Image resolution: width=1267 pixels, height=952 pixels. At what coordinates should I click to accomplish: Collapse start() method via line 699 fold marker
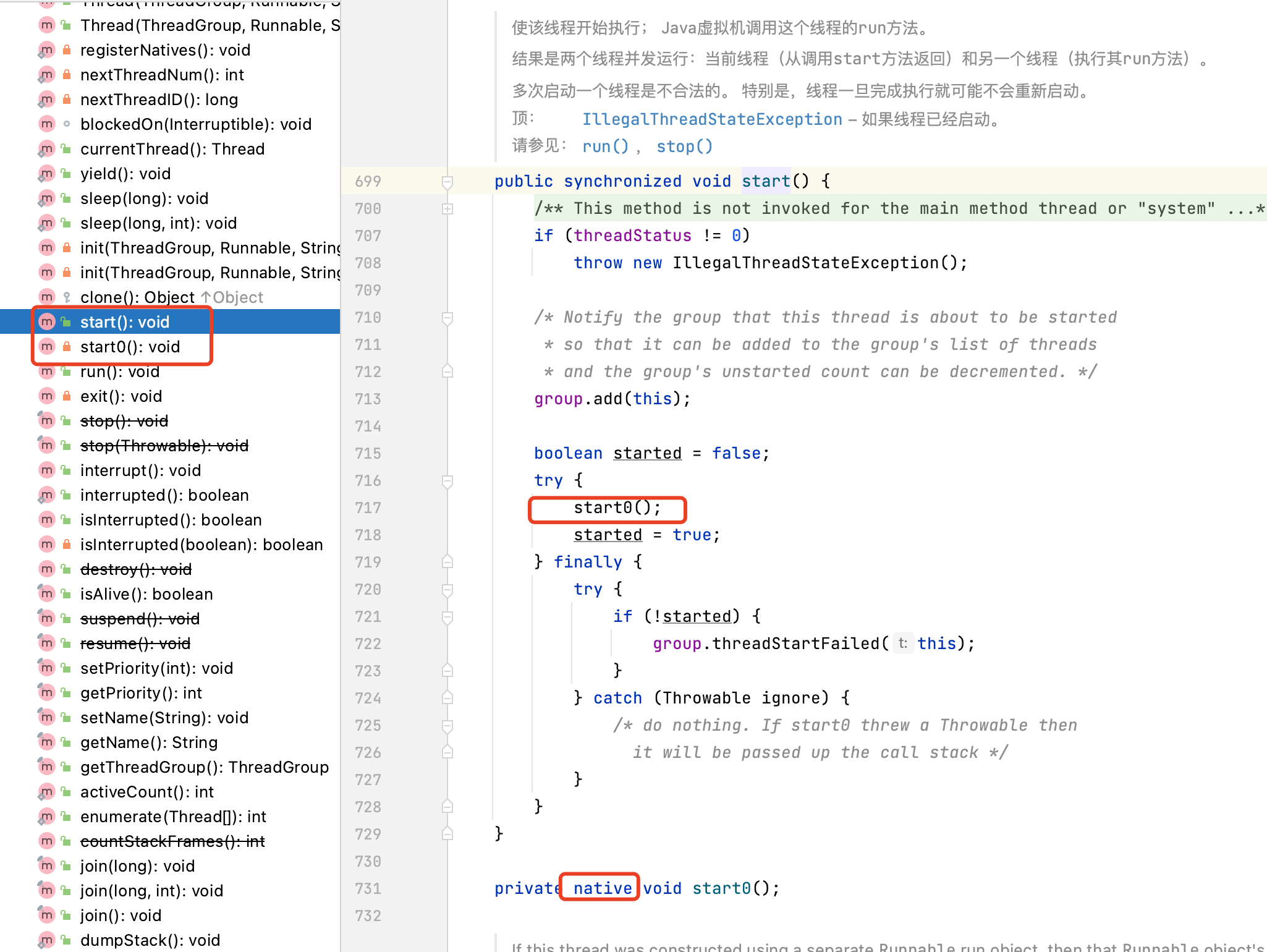pyautogui.click(x=447, y=182)
